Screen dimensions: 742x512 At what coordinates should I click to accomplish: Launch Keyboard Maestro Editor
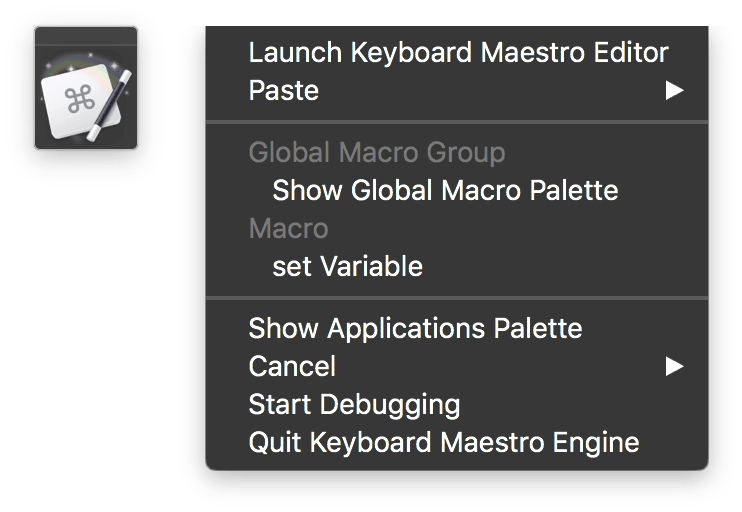(458, 52)
